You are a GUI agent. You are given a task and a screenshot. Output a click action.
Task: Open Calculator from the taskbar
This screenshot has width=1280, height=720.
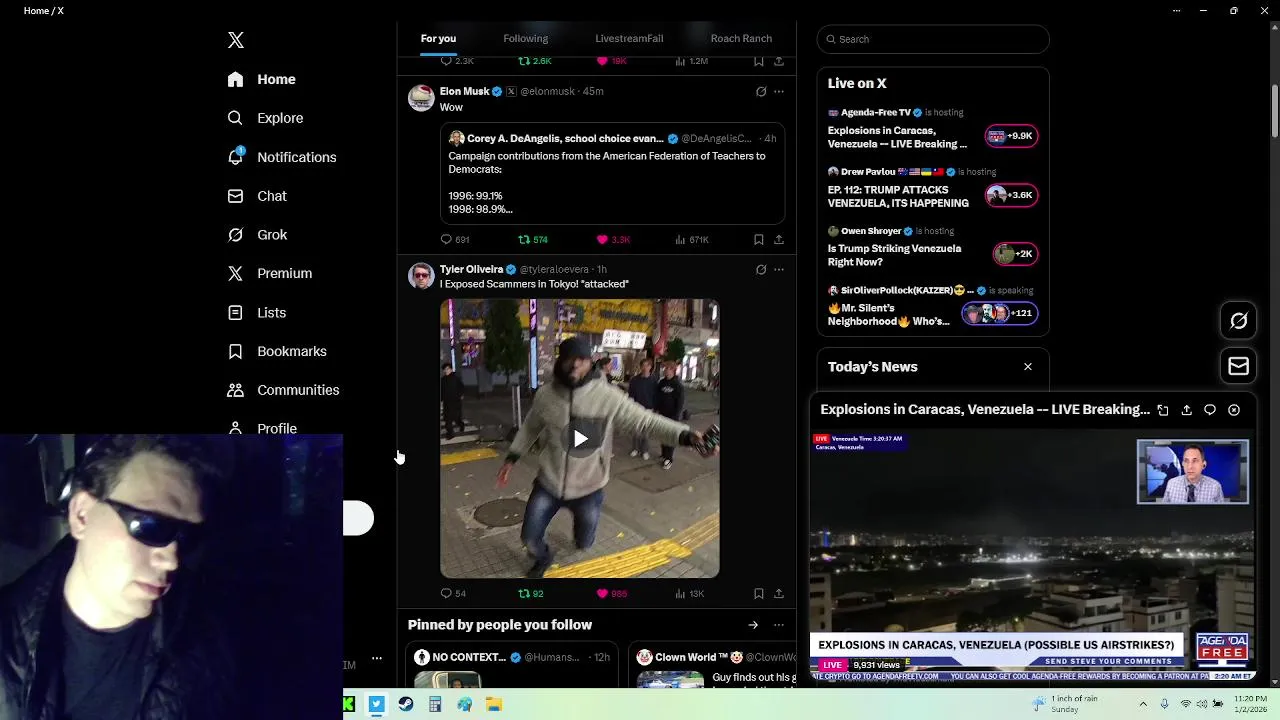[x=435, y=705]
